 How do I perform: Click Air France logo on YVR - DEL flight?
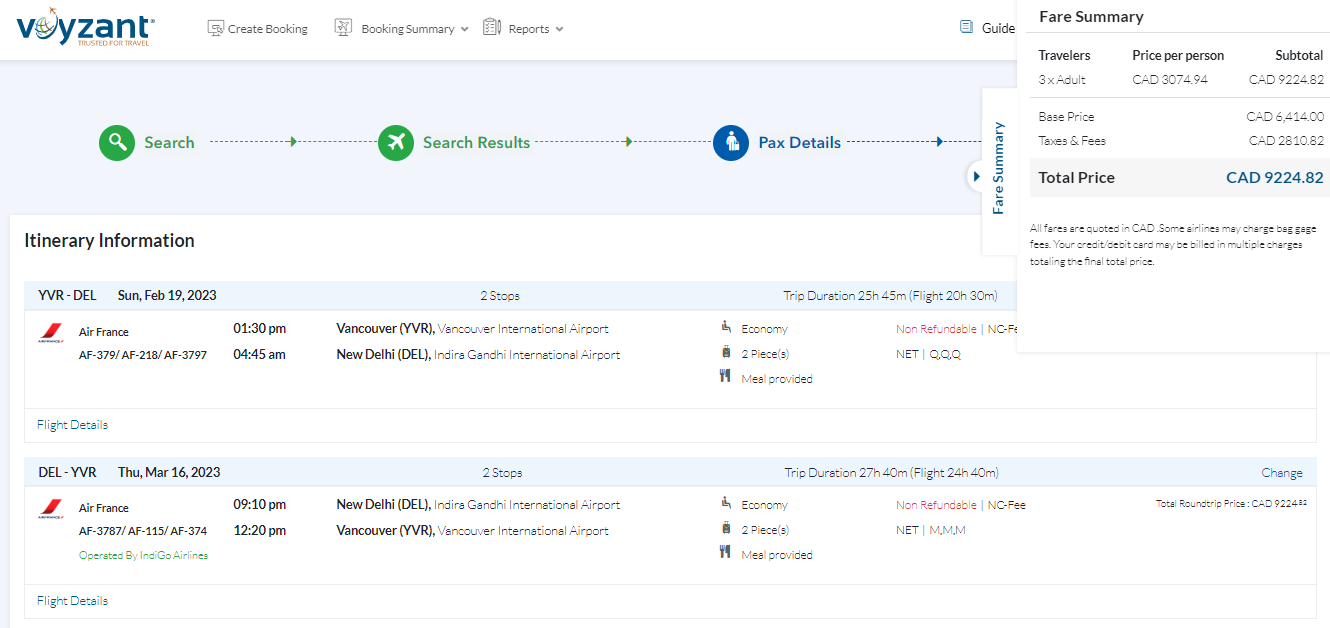click(51, 333)
